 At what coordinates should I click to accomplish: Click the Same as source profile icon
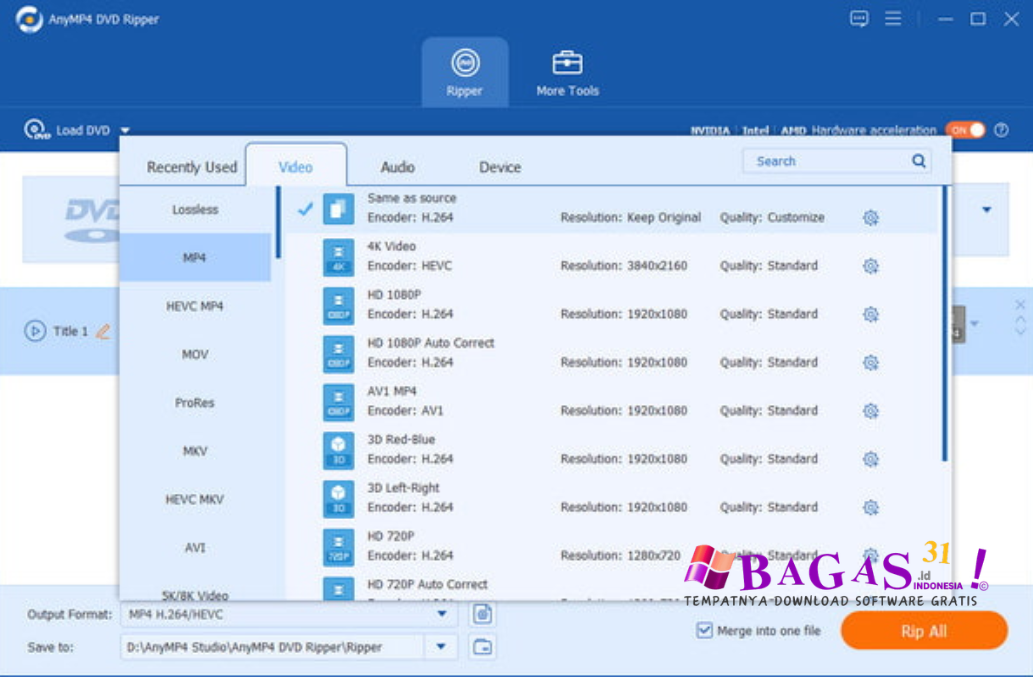click(x=339, y=209)
